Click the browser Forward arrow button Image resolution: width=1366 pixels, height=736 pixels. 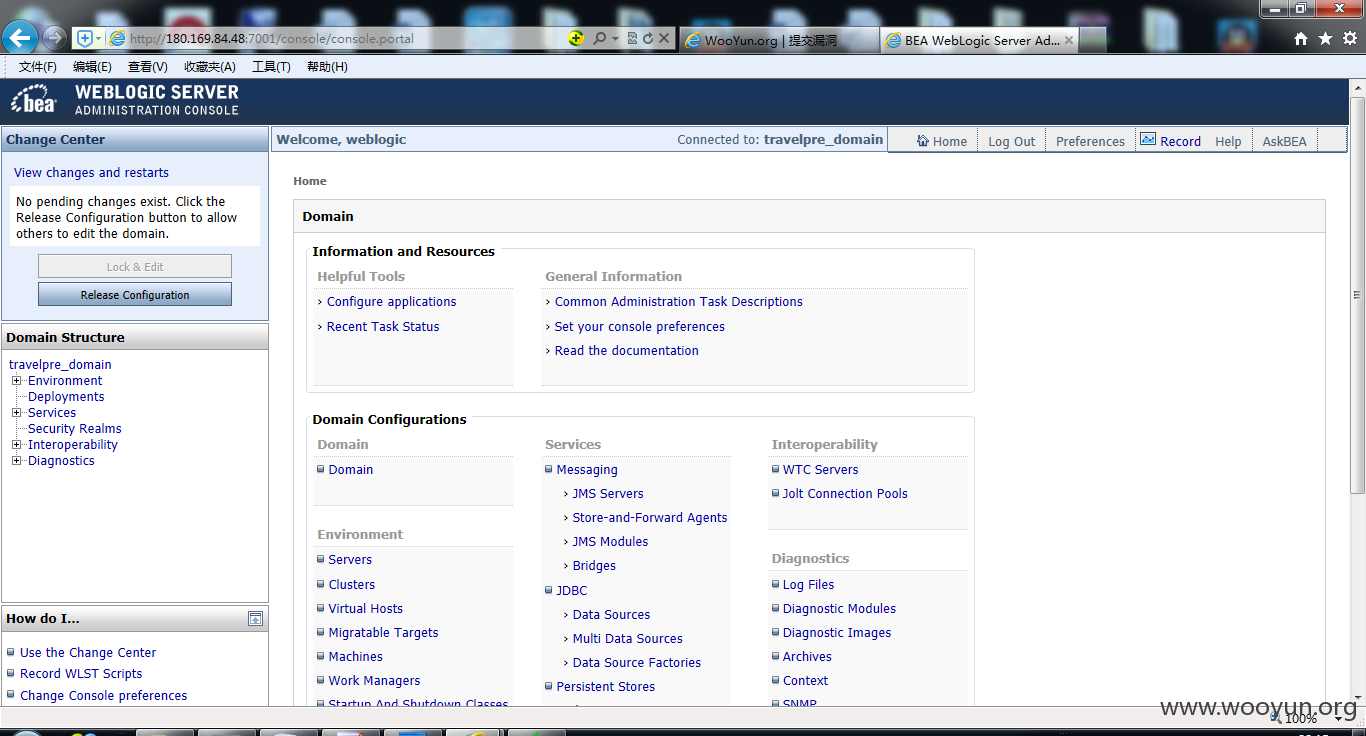tap(54, 38)
